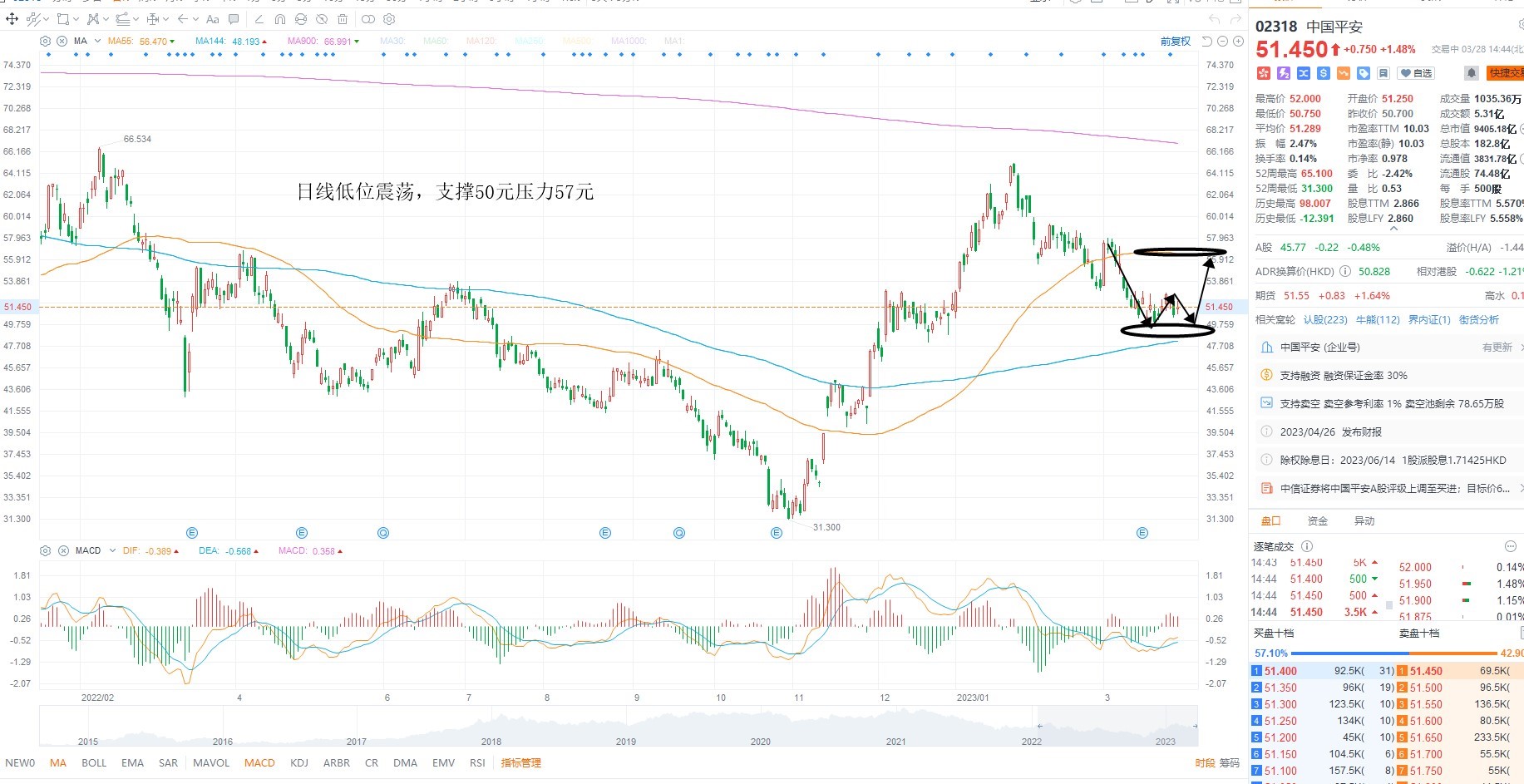Screen dimensions: 1524x784
Task: Expand the MA indicator dropdown
Action: click(x=97, y=41)
